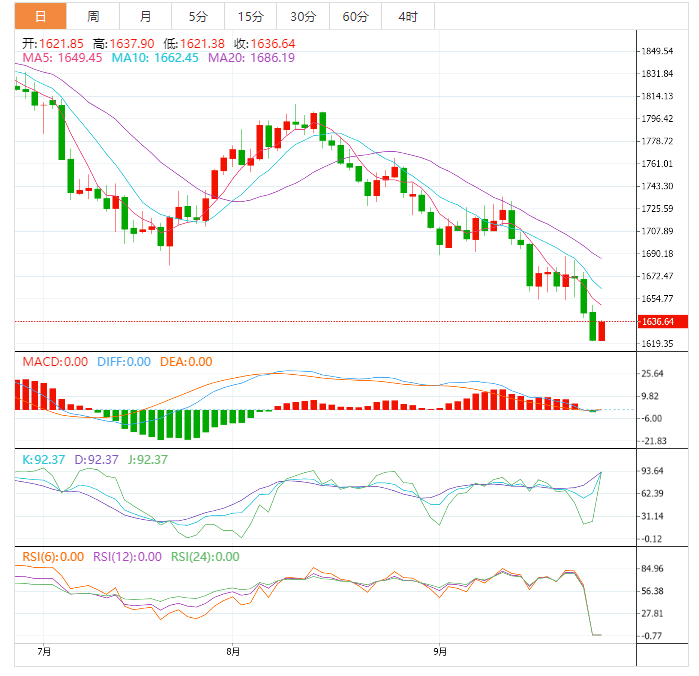
Task: Open the 15分 timeframe tab
Action: pos(251,16)
